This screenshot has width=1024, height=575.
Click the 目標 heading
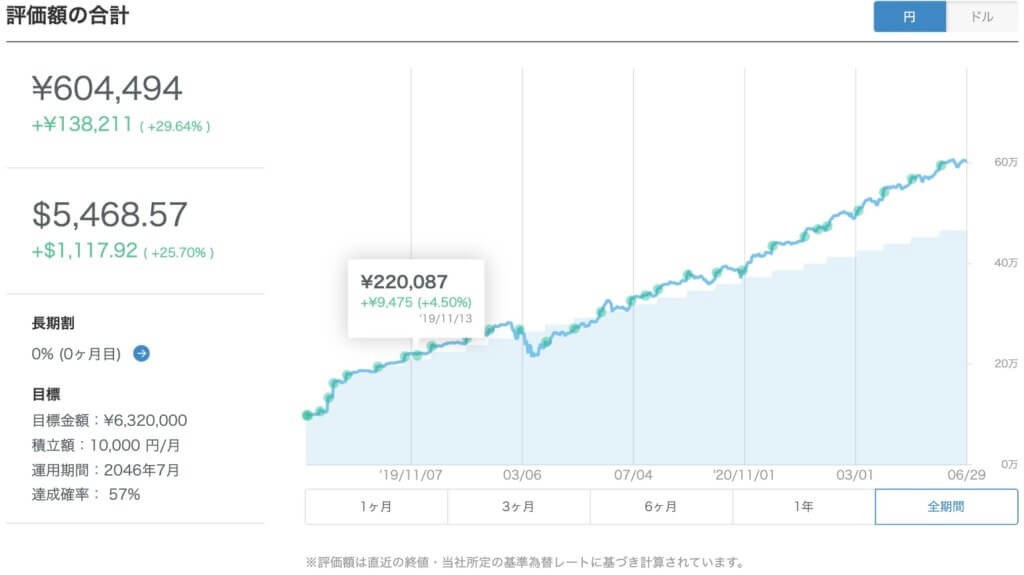coord(46,394)
